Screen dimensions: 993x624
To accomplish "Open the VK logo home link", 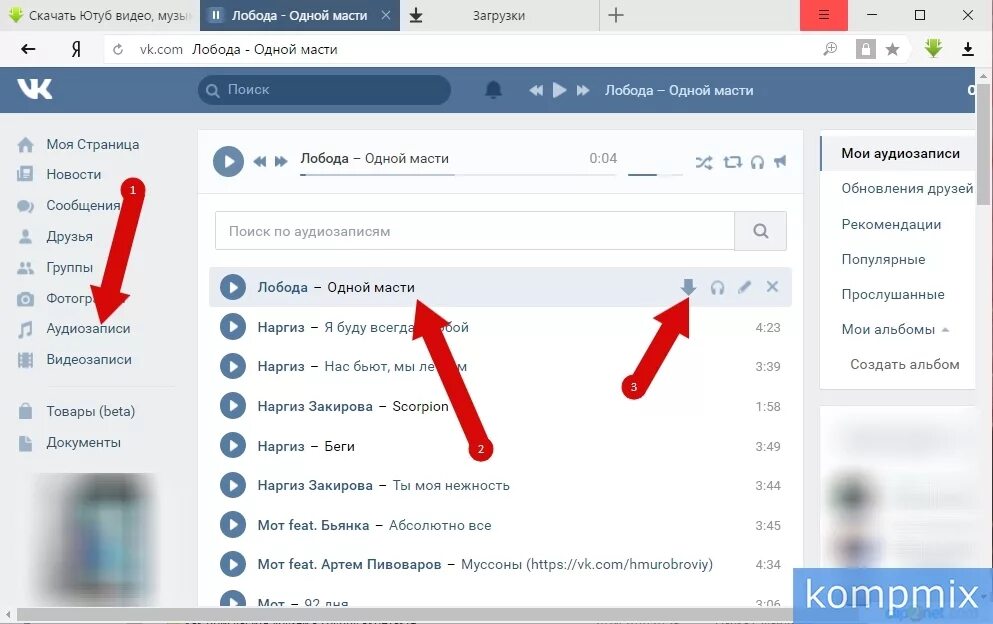I will click(35, 89).
